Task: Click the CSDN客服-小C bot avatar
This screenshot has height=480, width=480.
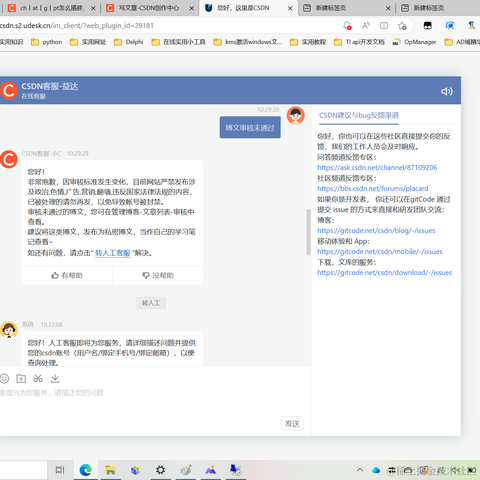Action: click(9, 159)
